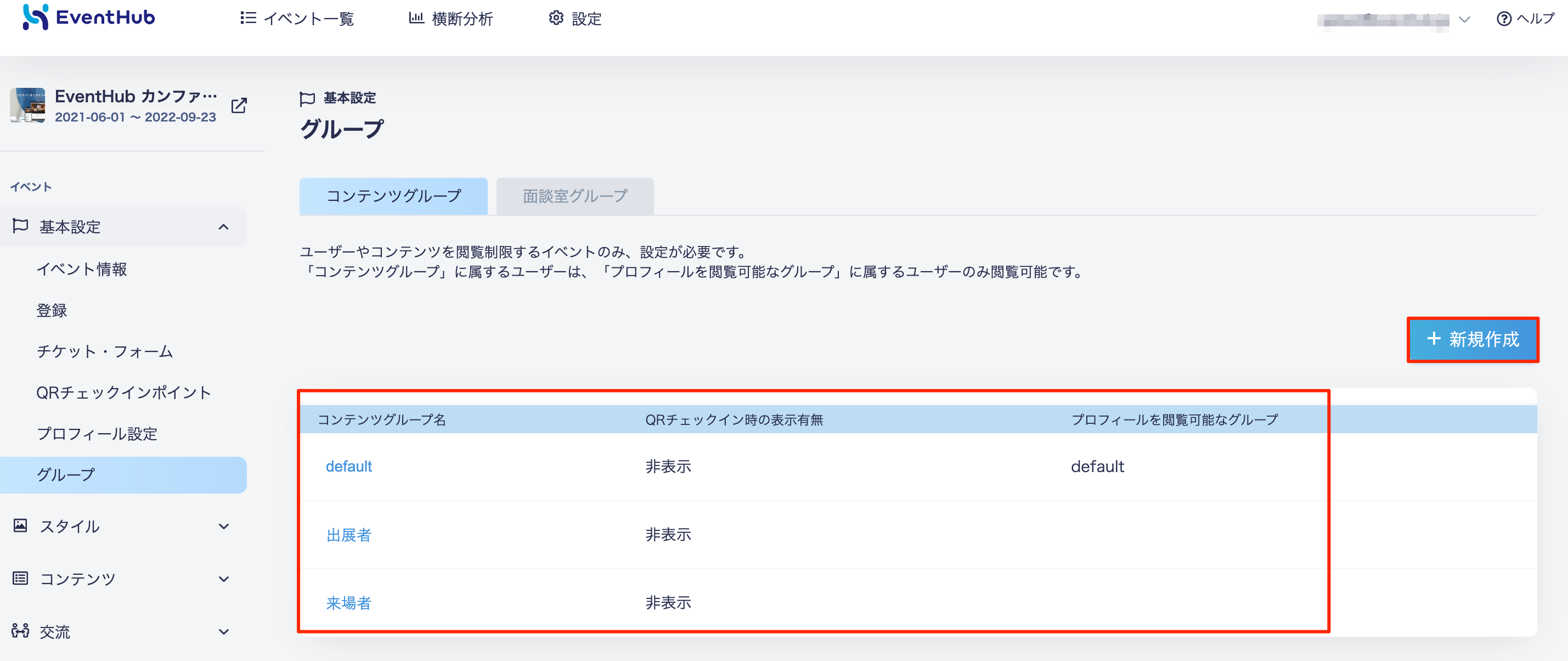Screen dimensions: 1568x661
Task: Select the コンテンツグループ tab
Action: (x=393, y=196)
